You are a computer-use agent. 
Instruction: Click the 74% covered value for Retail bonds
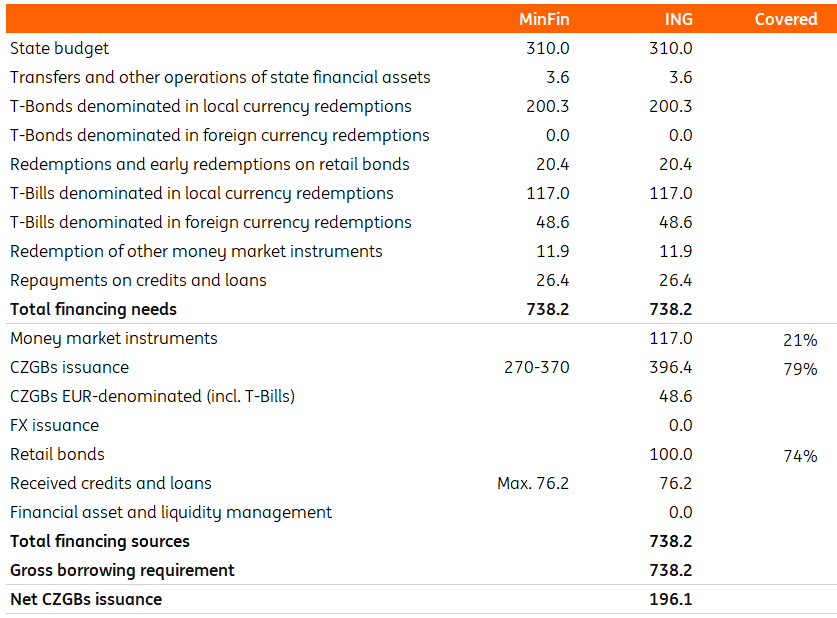click(800, 456)
